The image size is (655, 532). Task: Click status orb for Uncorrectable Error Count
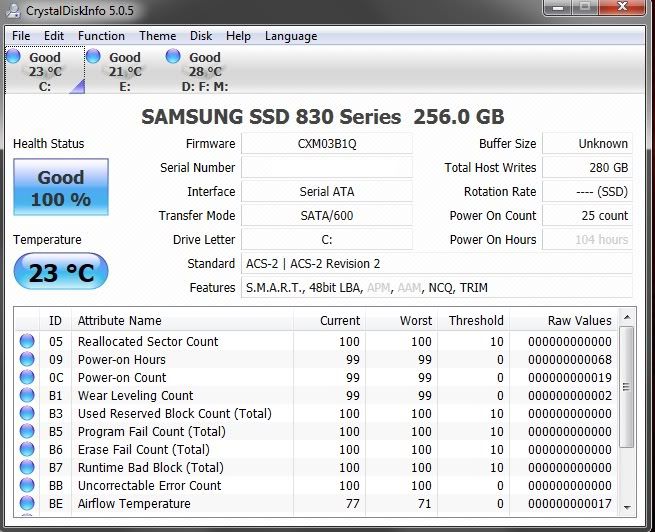27,486
